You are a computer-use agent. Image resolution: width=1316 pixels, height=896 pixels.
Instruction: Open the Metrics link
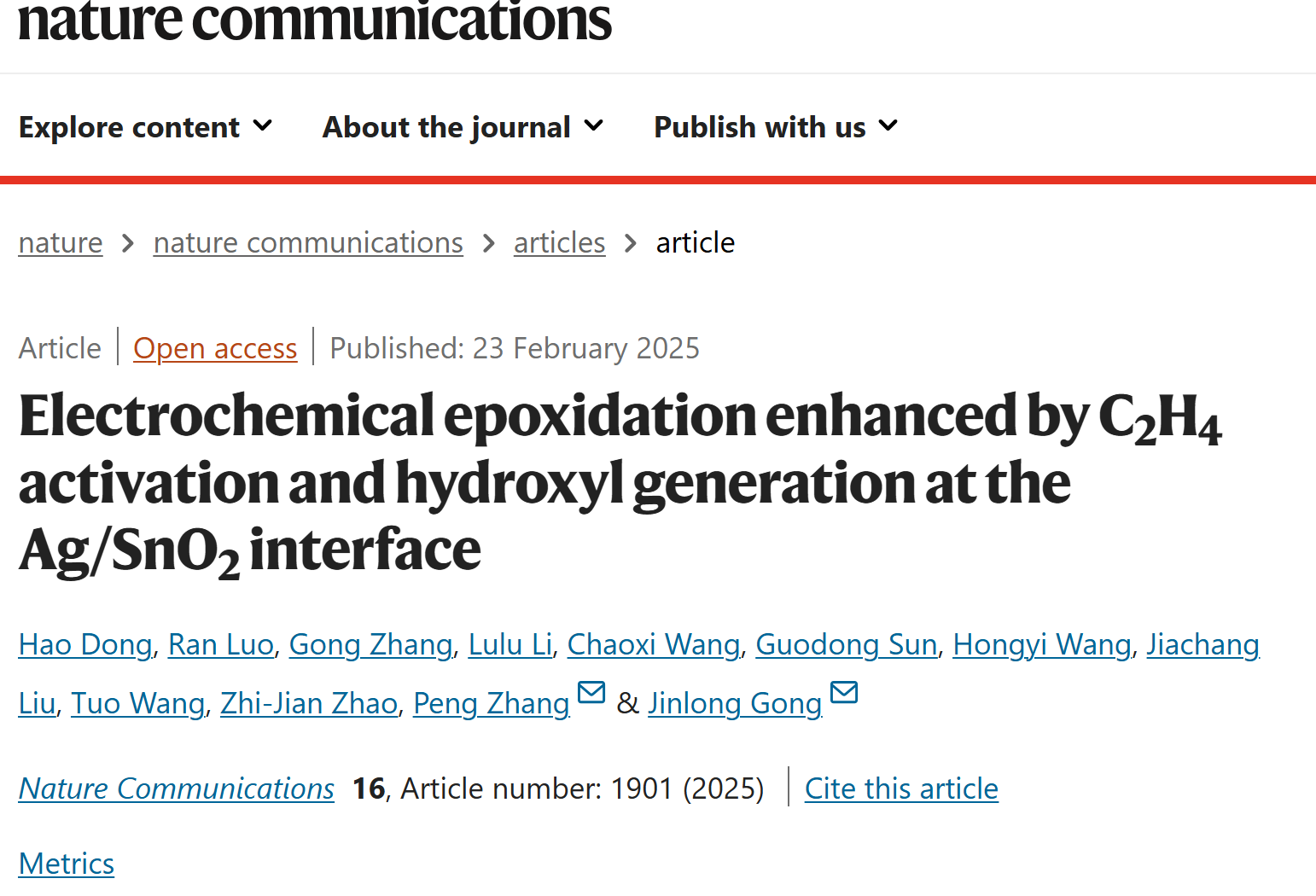click(67, 864)
